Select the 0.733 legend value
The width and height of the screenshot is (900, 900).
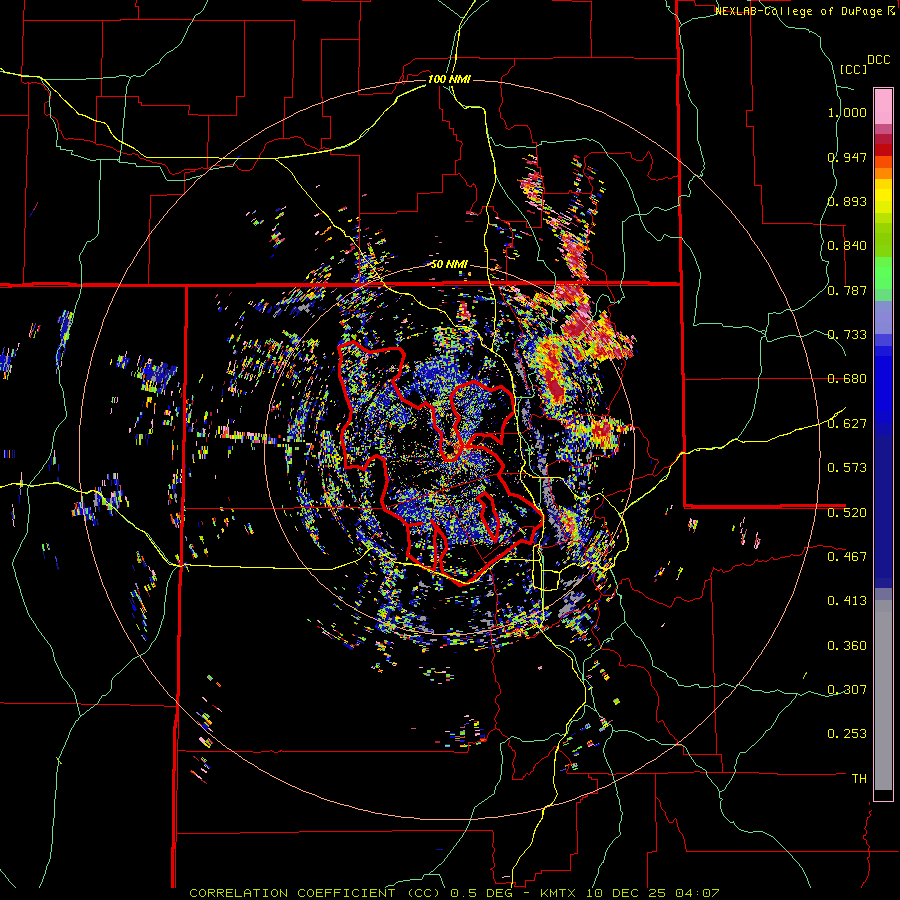coord(847,335)
